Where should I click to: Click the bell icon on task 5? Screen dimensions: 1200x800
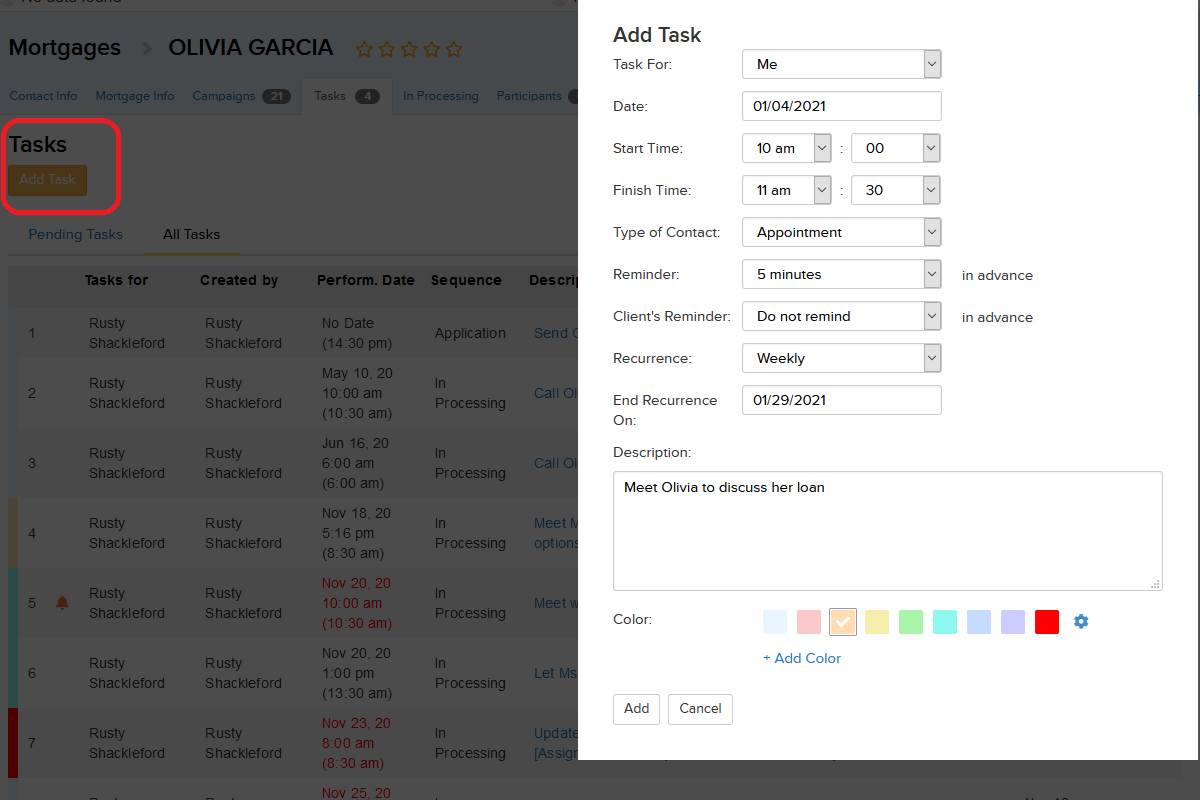(62, 603)
